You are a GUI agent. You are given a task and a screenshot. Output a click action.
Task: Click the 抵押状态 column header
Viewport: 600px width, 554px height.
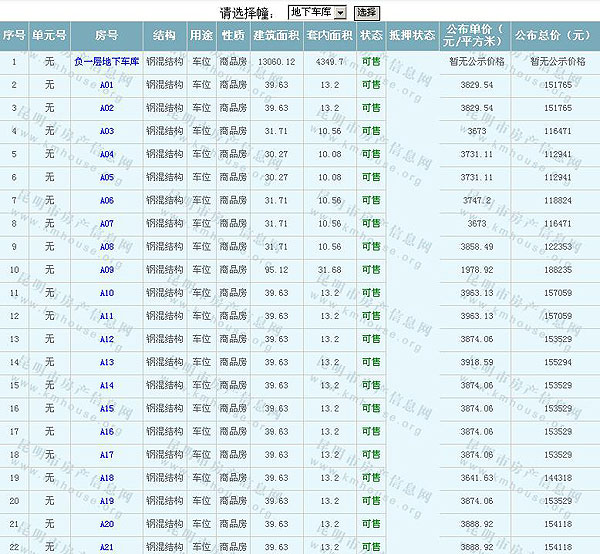[411, 35]
